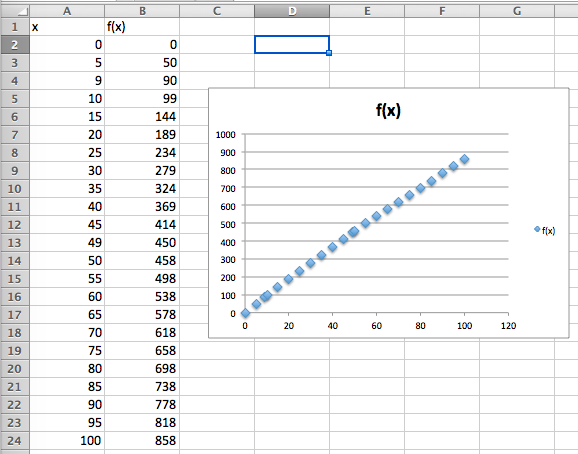Image resolution: width=578 pixels, height=454 pixels.
Task: Select cell B5 with value 99
Action: [x=142, y=99]
